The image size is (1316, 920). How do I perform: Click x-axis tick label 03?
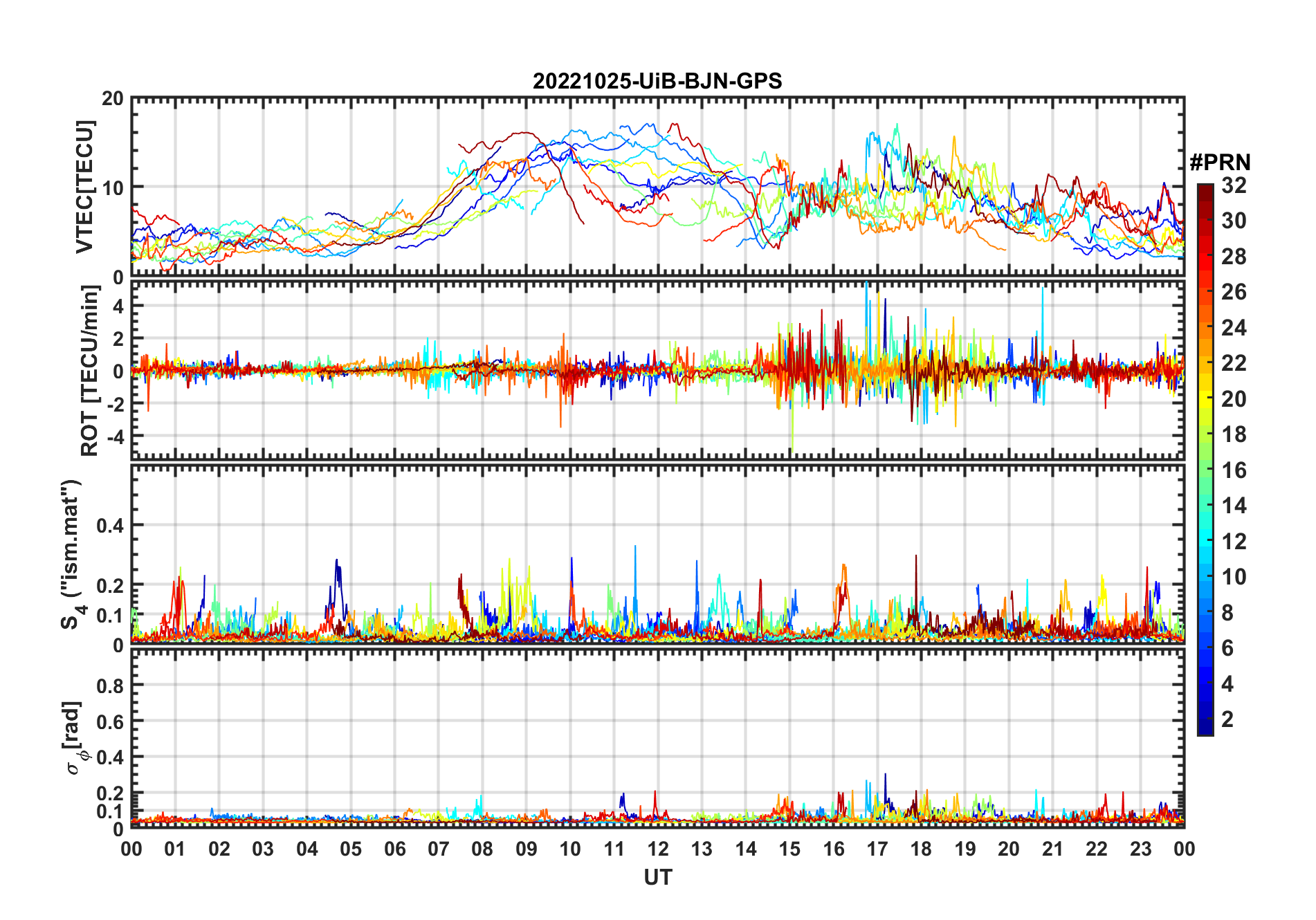263,849
